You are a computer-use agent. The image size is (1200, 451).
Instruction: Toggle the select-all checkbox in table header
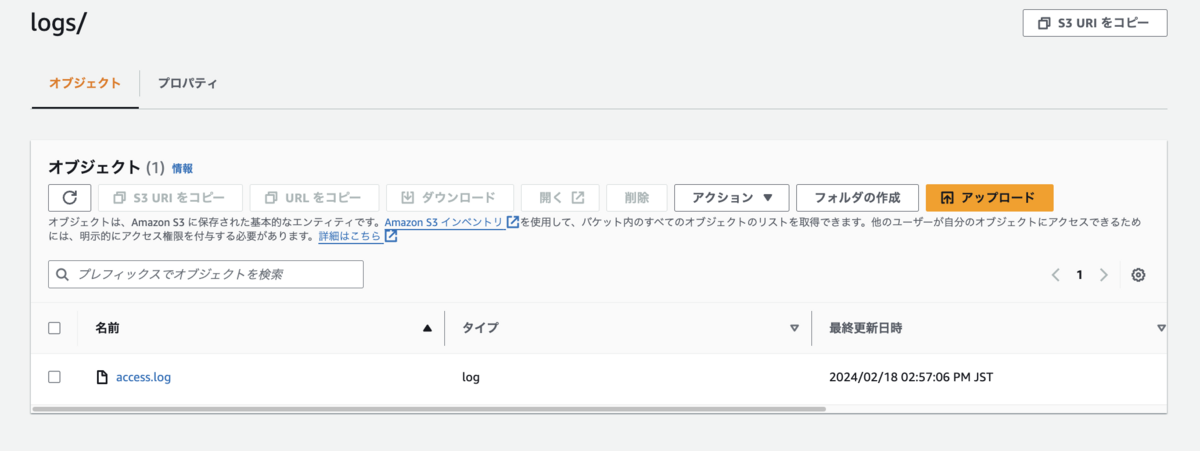55,328
